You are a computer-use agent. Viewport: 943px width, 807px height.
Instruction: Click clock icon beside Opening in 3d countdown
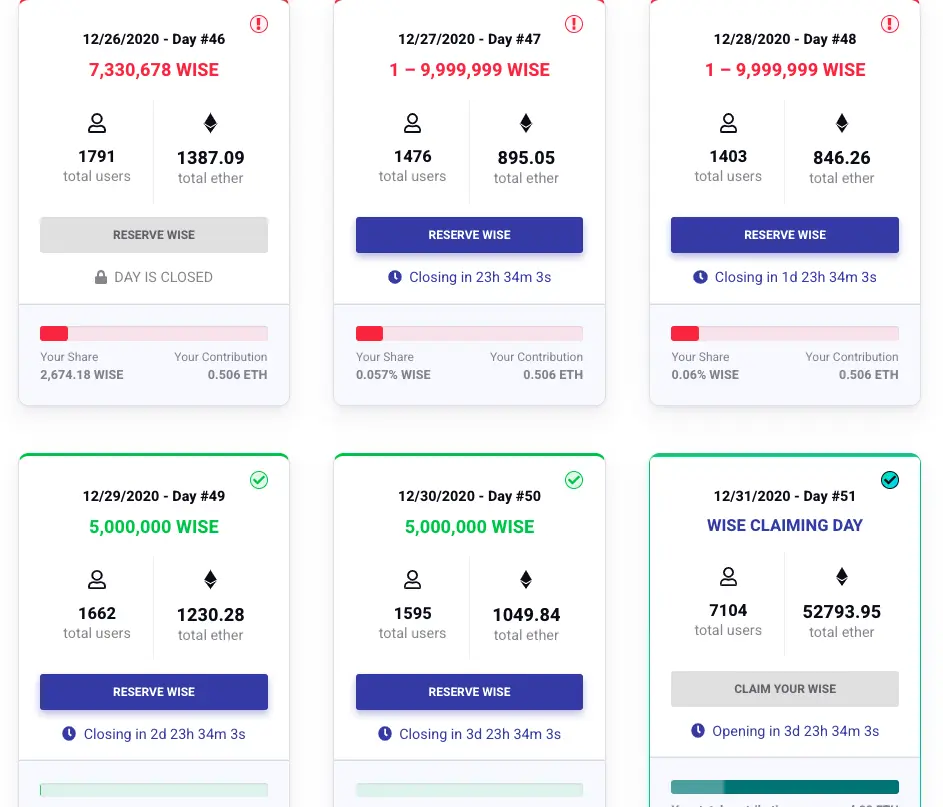tap(698, 731)
